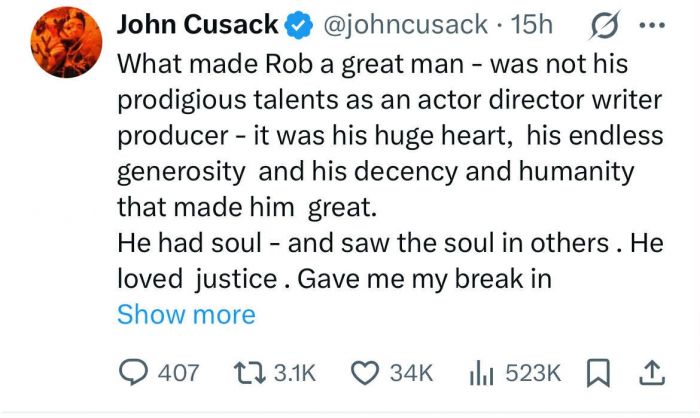Click the John Cusack display name
The image size is (700, 418).
197,25
